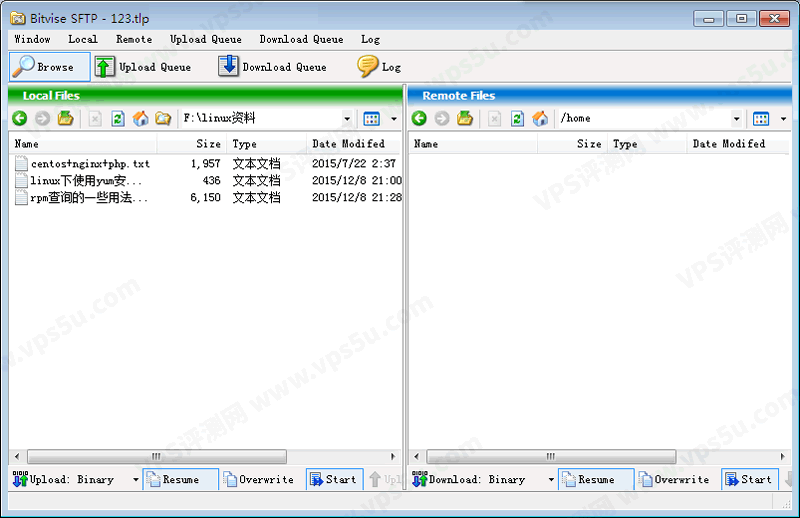
Task: Go back in Local Files pane
Action: (20, 118)
